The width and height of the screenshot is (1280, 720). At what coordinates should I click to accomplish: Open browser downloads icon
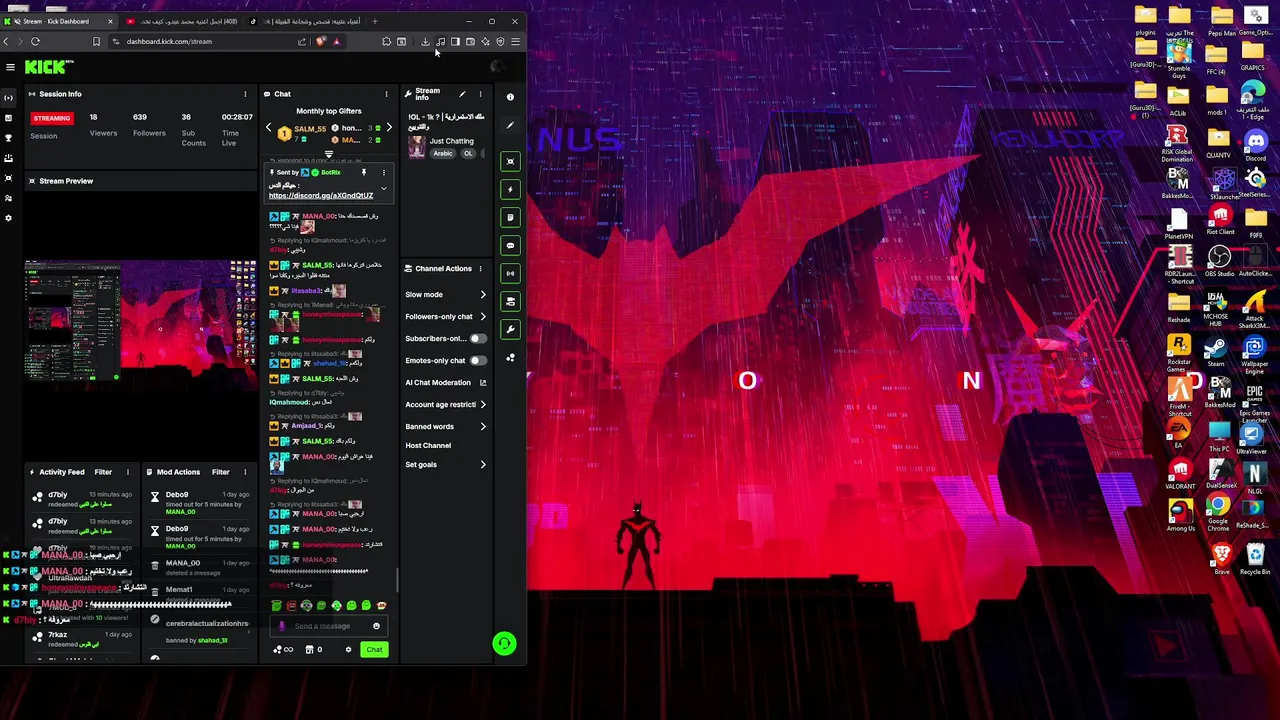click(x=425, y=41)
